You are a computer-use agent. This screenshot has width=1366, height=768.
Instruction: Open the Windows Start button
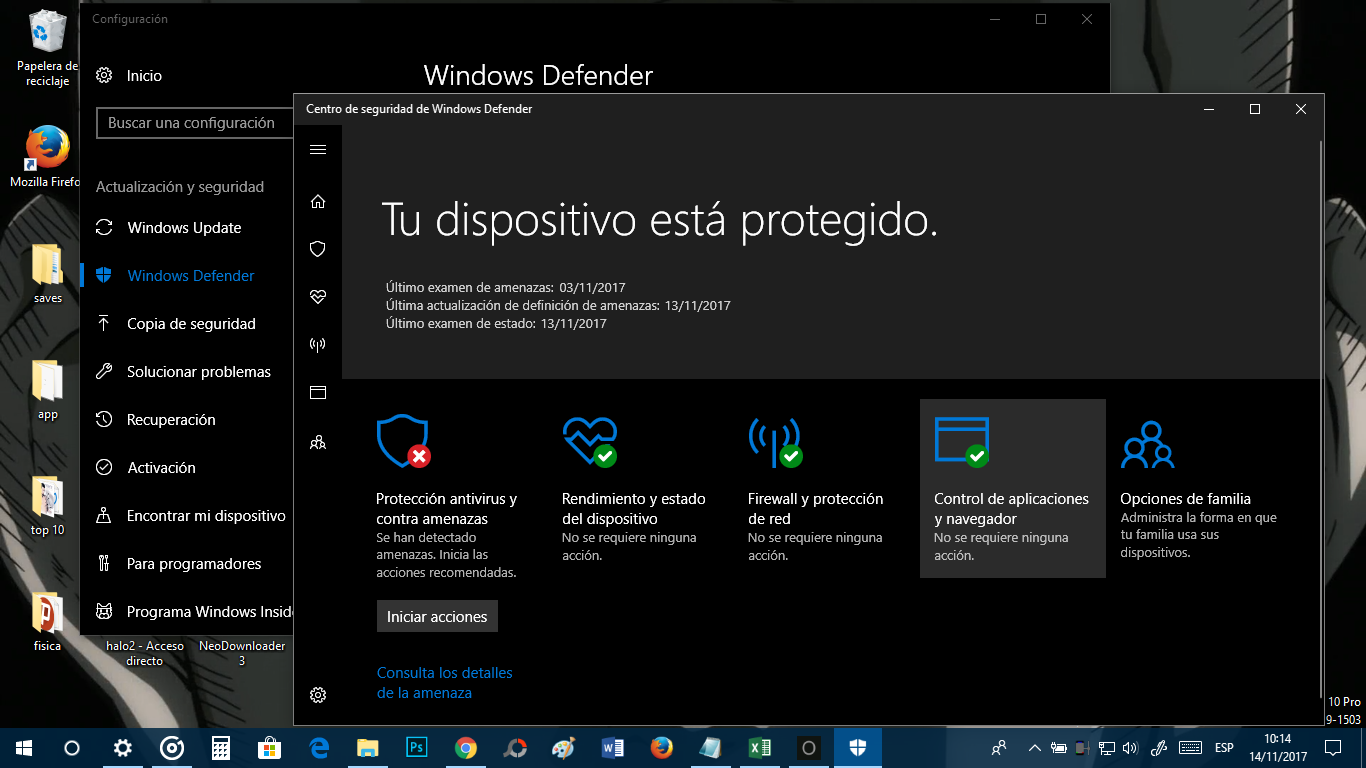[x=24, y=748]
